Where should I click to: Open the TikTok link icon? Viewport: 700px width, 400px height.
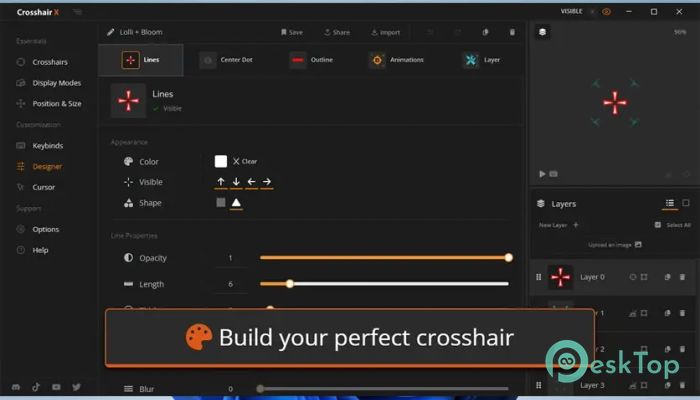pyautogui.click(x=36, y=387)
